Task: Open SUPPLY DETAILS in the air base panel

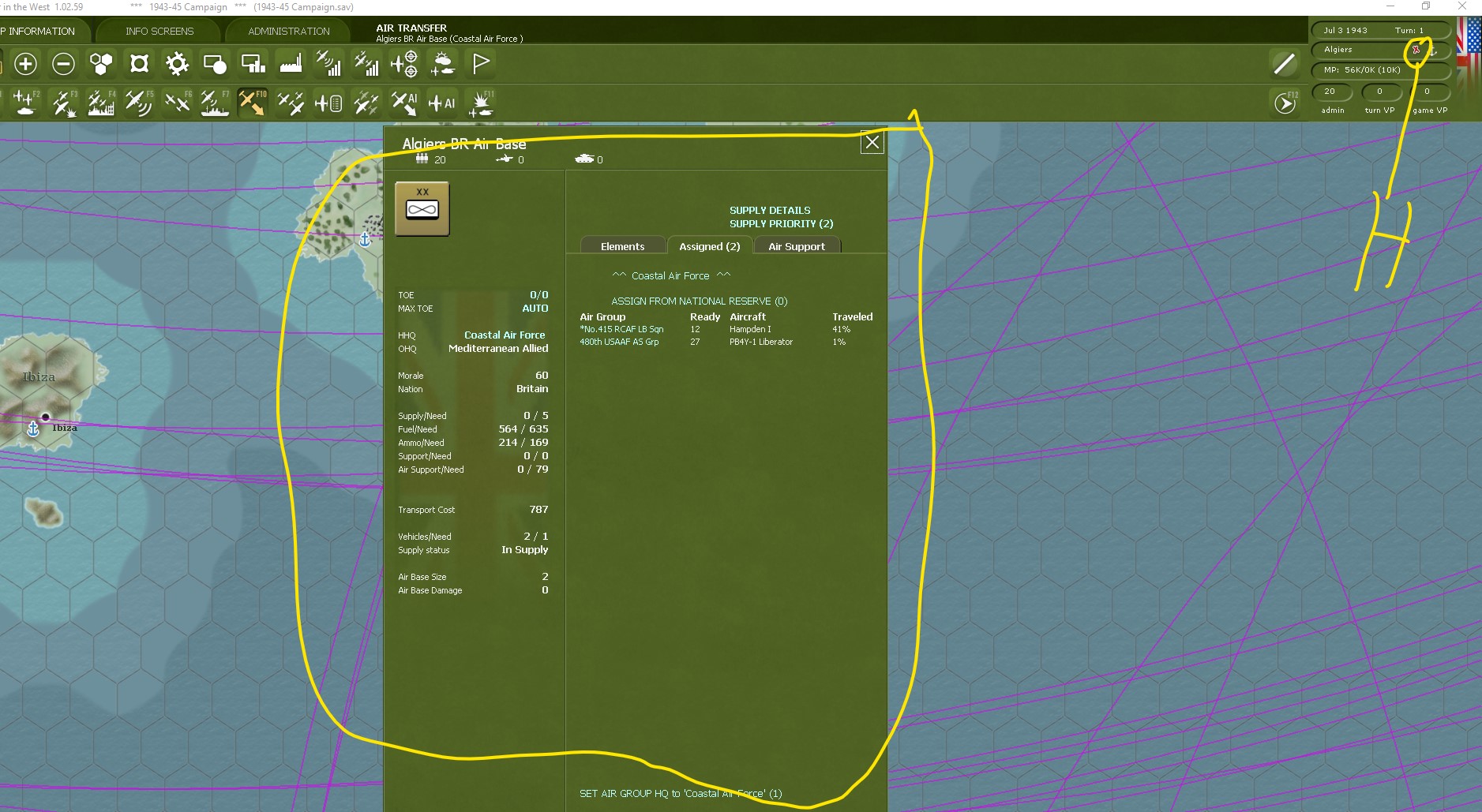Action: [x=770, y=210]
